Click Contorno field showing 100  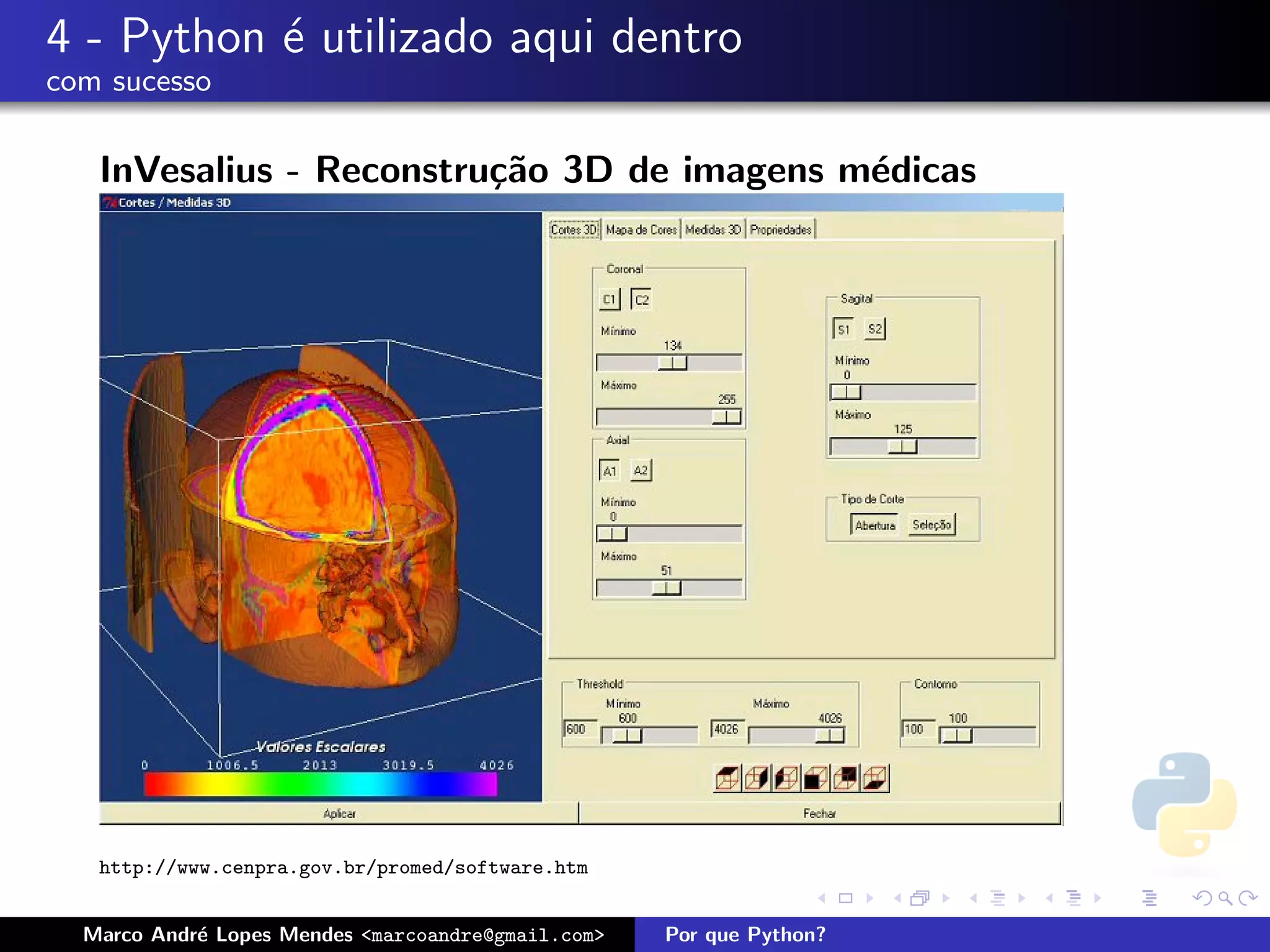(x=917, y=729)
